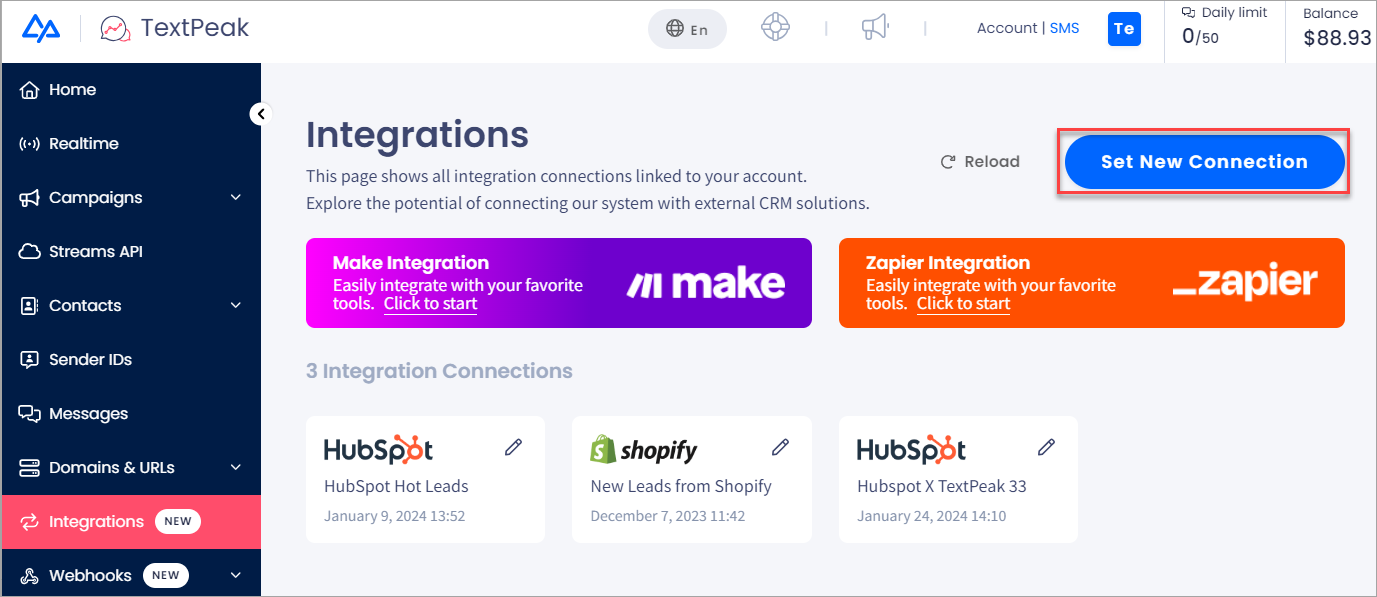Click the Streams API cloud icon
Viewport: 1377px width, 597px height.
[x=29, y=252]
